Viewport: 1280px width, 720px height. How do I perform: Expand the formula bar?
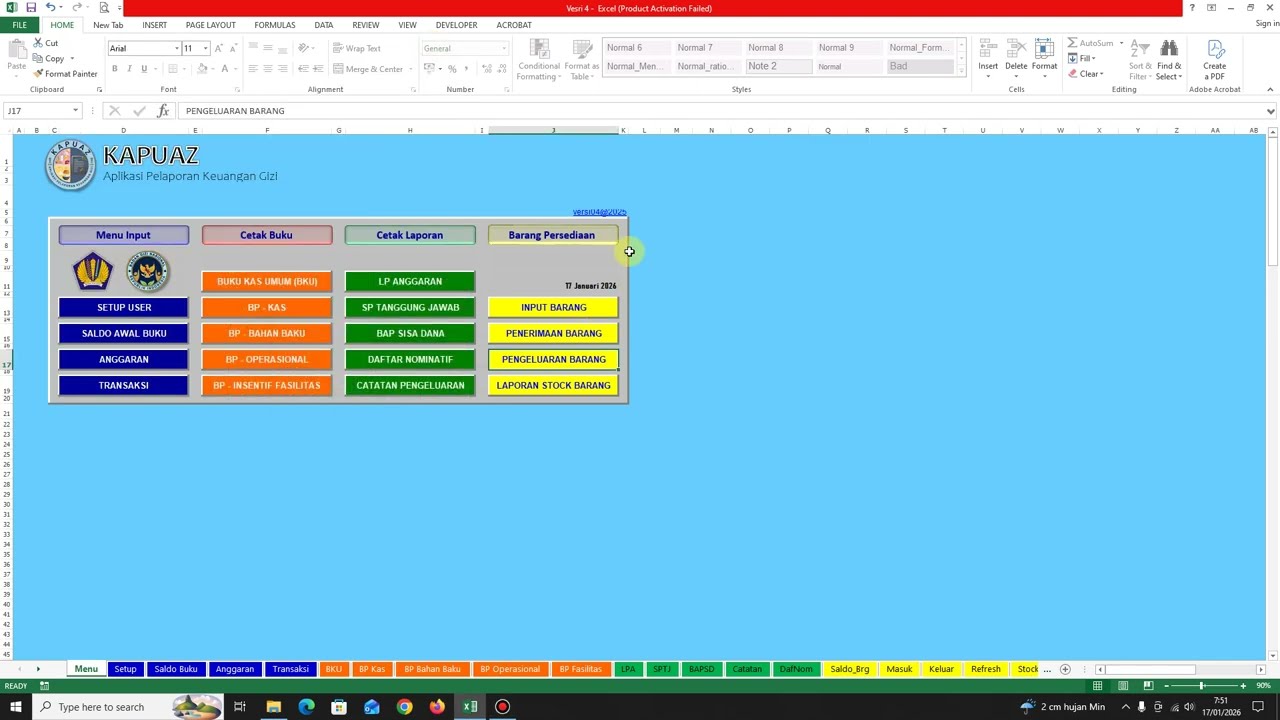1270,111
